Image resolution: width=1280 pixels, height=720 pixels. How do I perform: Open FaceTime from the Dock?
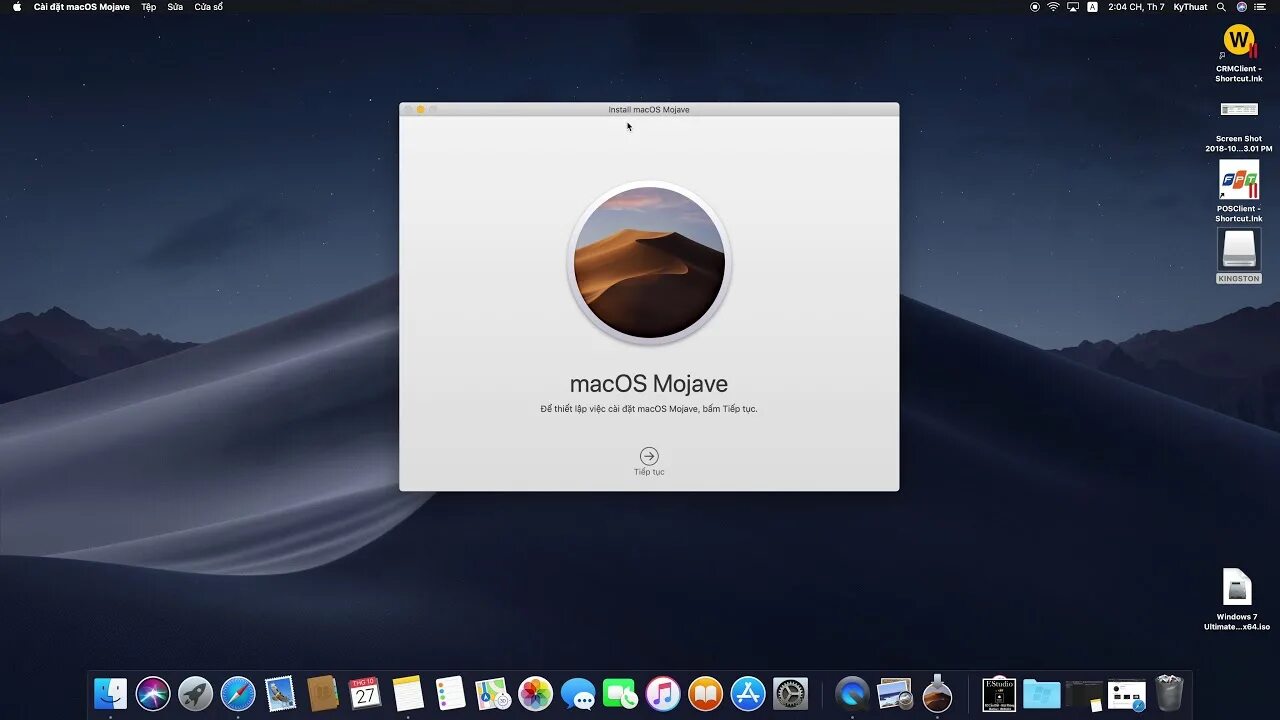click(620, 693)
